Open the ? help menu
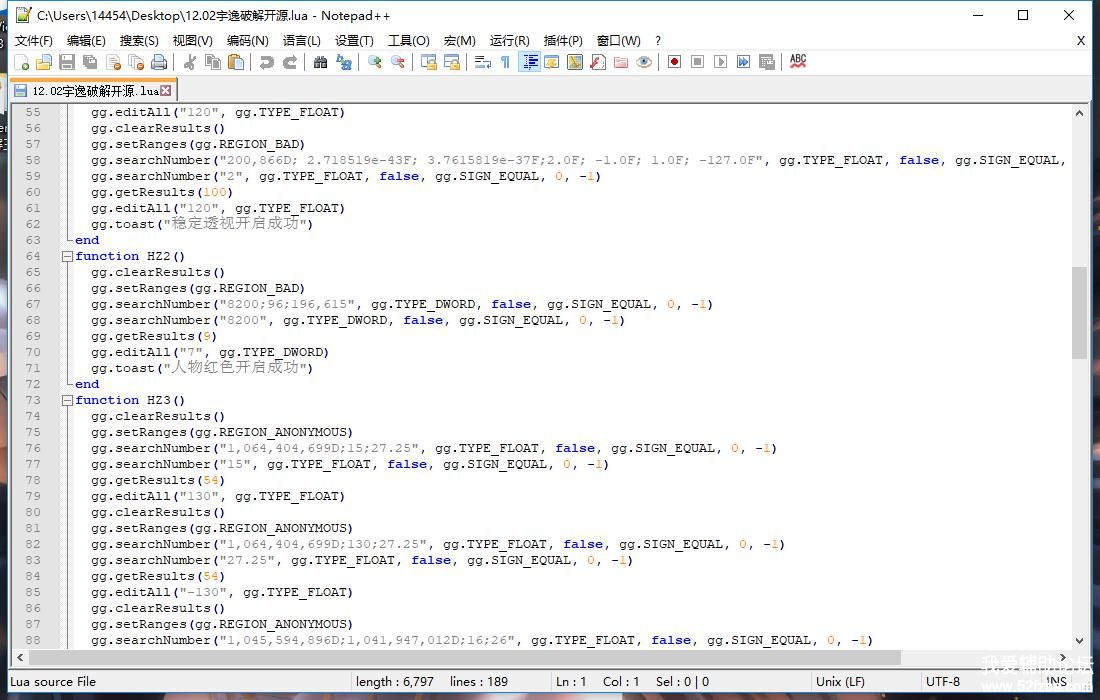 [x=658, y=41]
